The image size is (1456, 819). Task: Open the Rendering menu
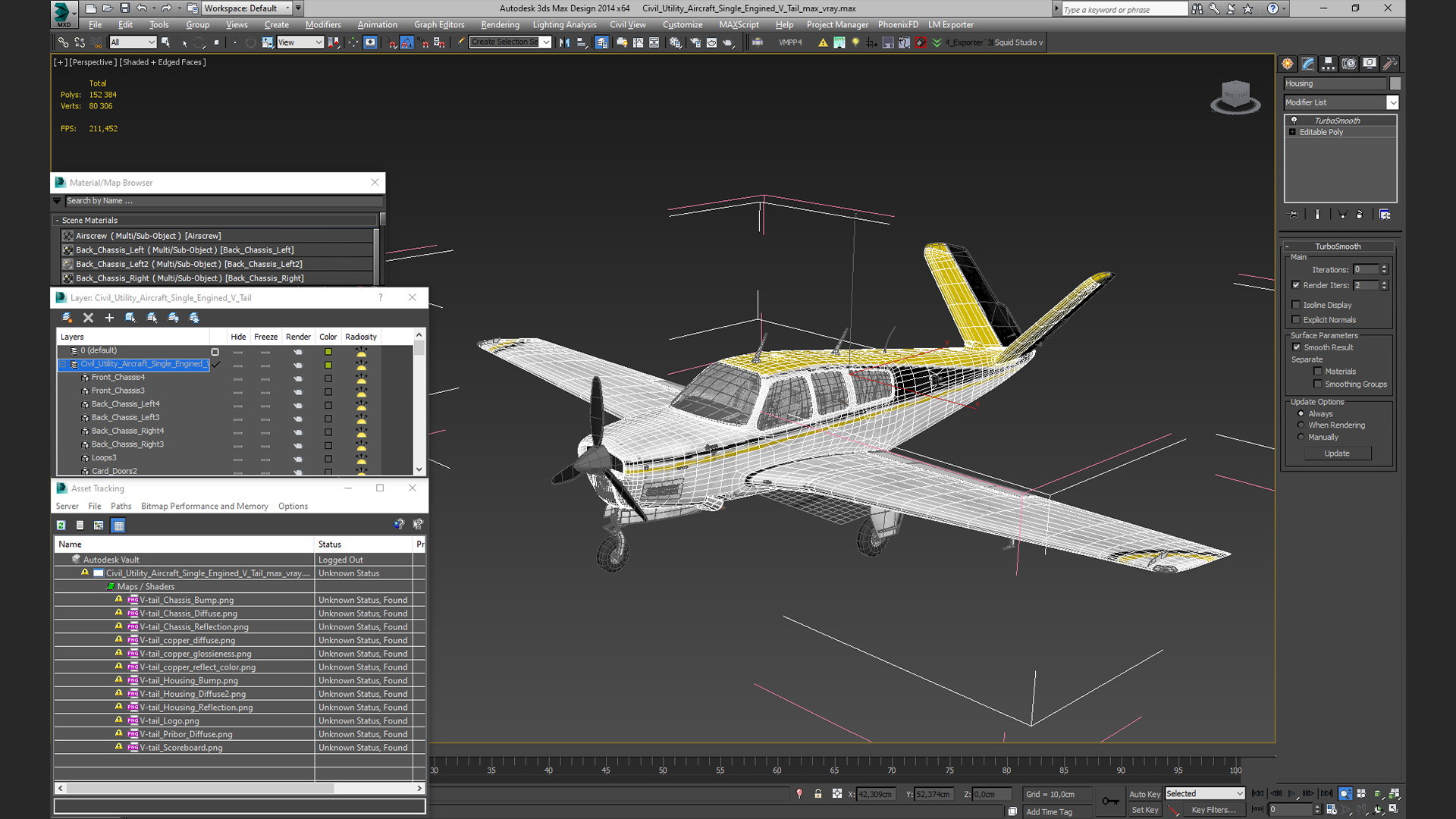(x=500, y=24)
